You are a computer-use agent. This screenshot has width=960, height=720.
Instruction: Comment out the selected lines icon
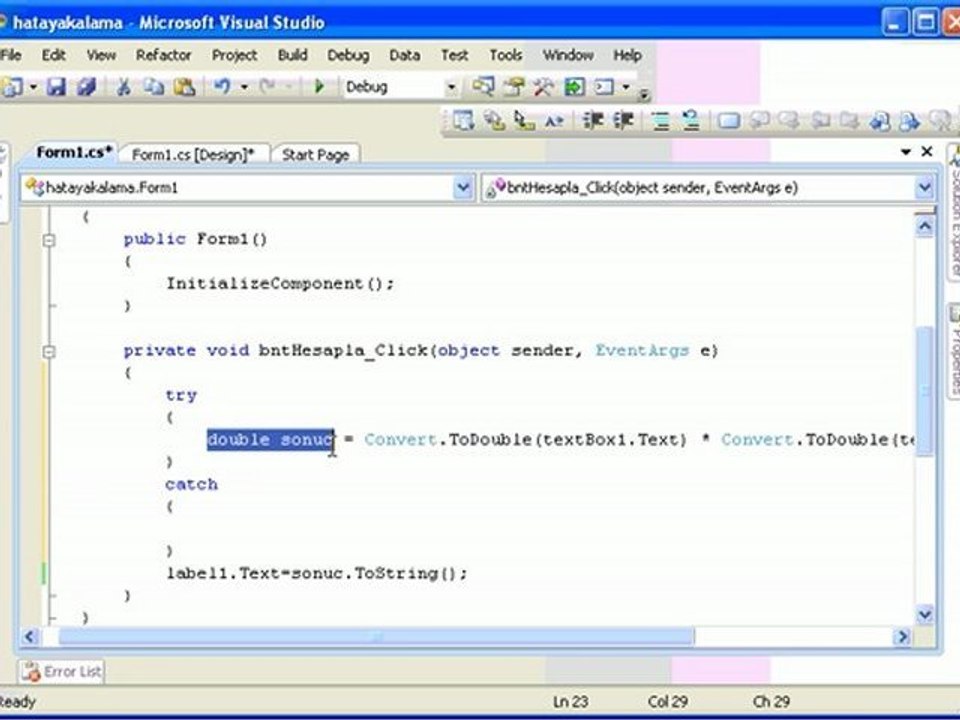(661, 121)
